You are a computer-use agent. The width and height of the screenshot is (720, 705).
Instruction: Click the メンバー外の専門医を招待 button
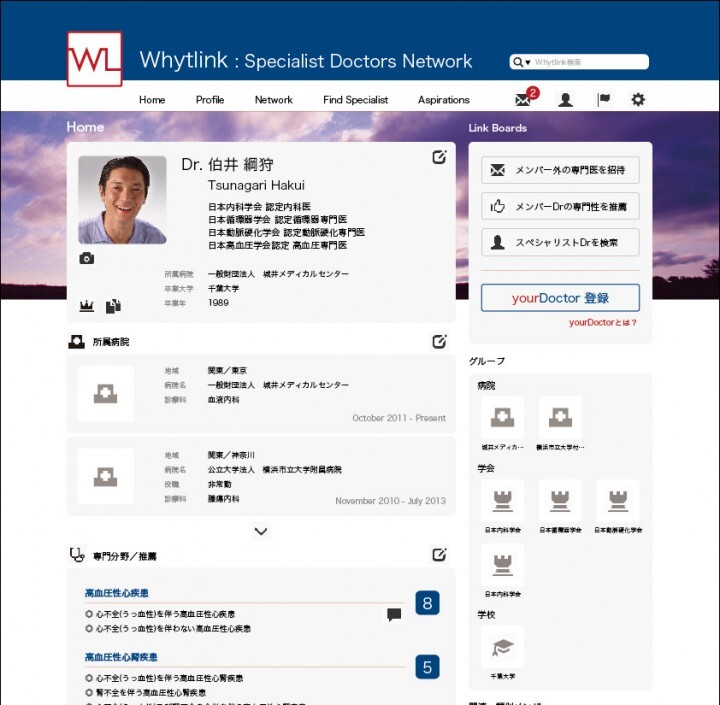click(560, 170)
